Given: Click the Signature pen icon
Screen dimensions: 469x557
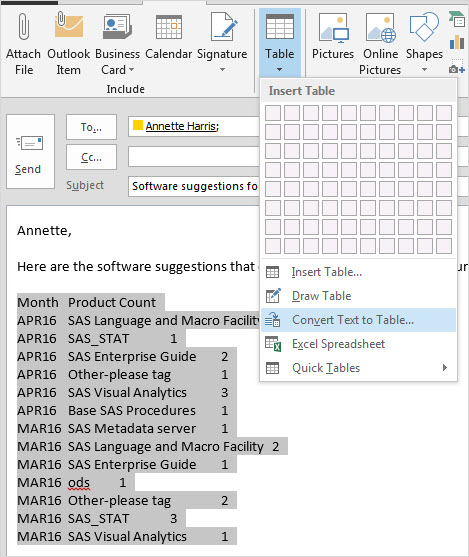Looking at the screenshot, I should click(x=223, y=27).
